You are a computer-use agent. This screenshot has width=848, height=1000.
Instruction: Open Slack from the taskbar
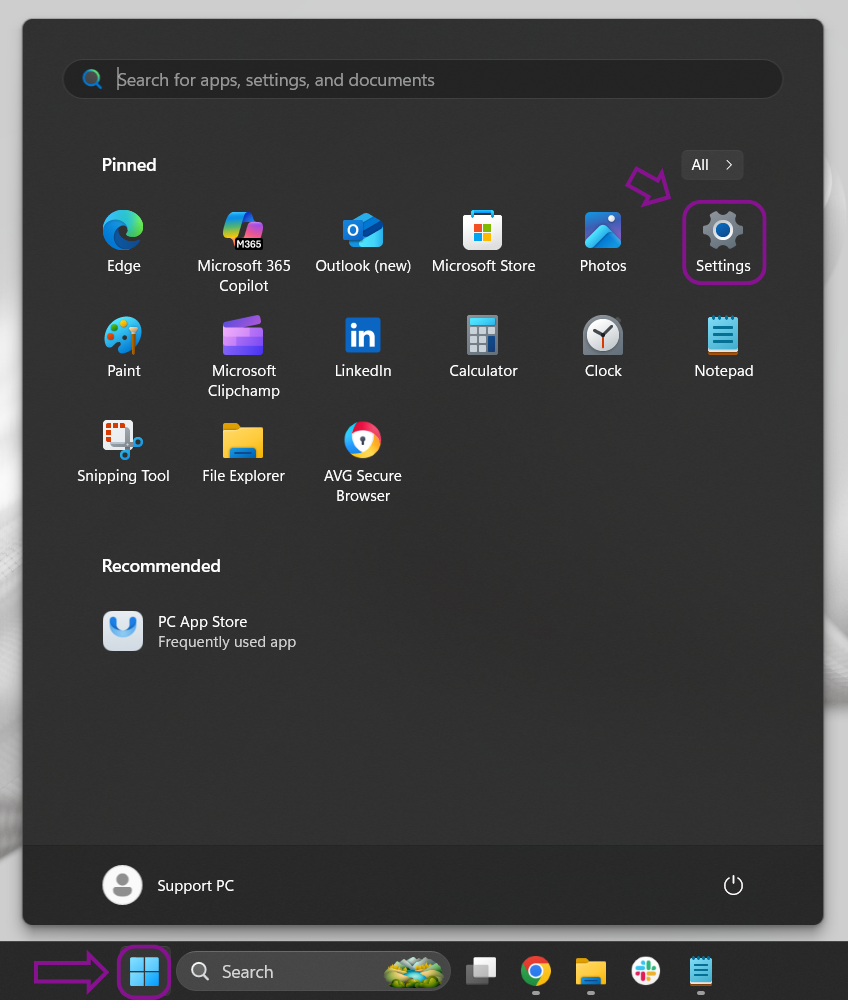pyautogui.click(x=646, y=972)
